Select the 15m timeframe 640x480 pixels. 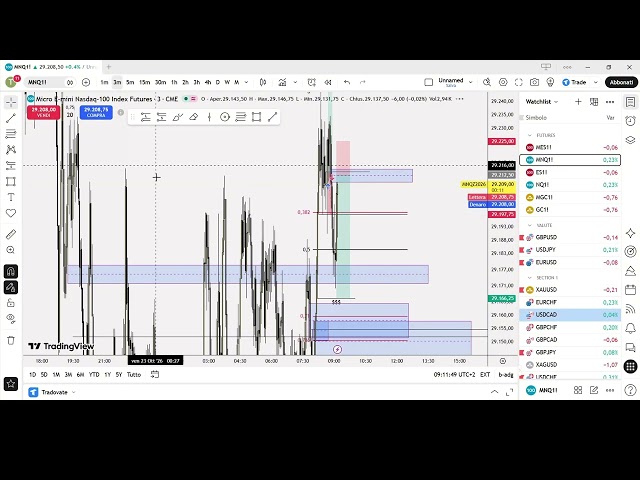[x=144, y=82]
